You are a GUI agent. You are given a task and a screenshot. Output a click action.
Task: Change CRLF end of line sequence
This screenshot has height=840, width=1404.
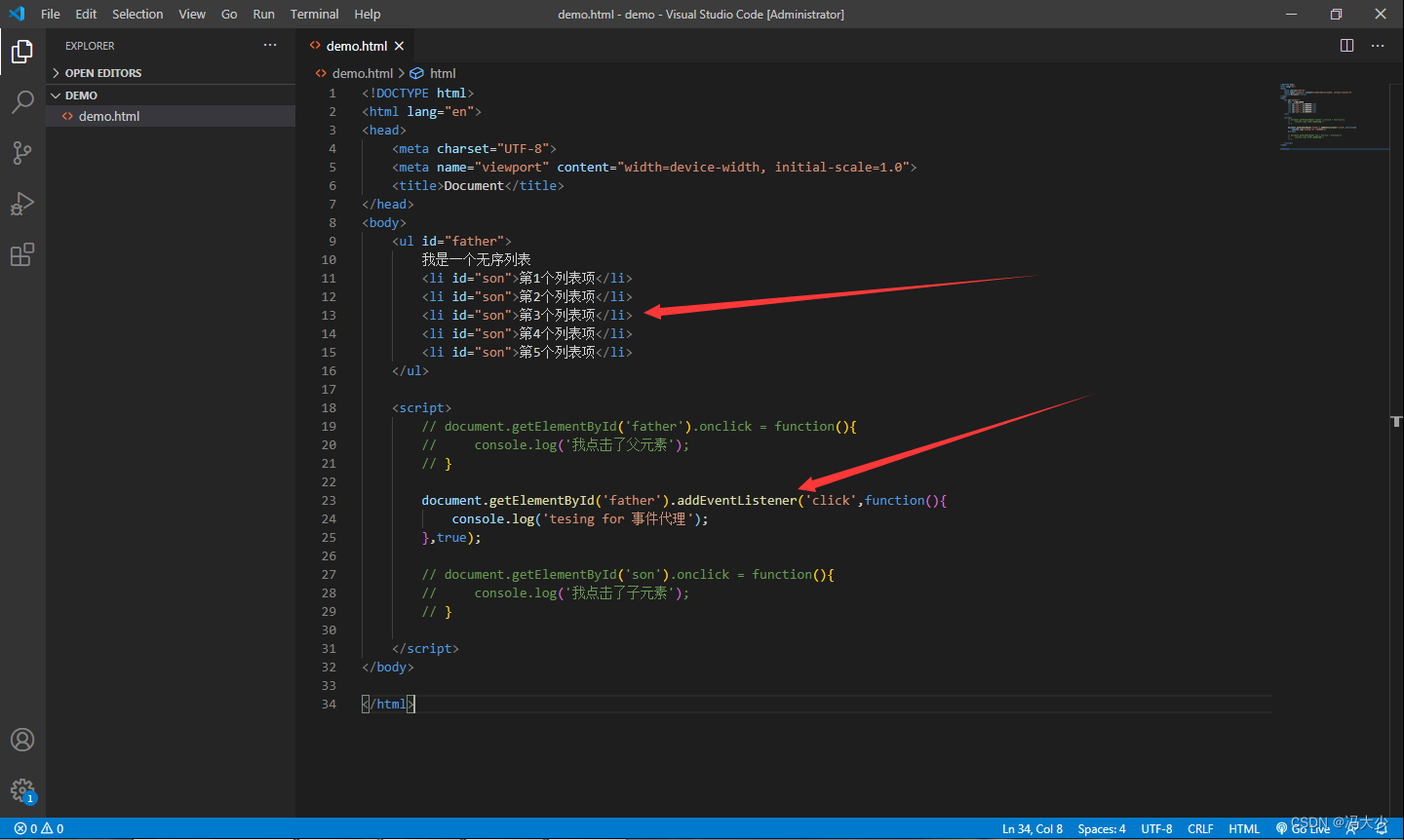click(x=1200, y=828)
